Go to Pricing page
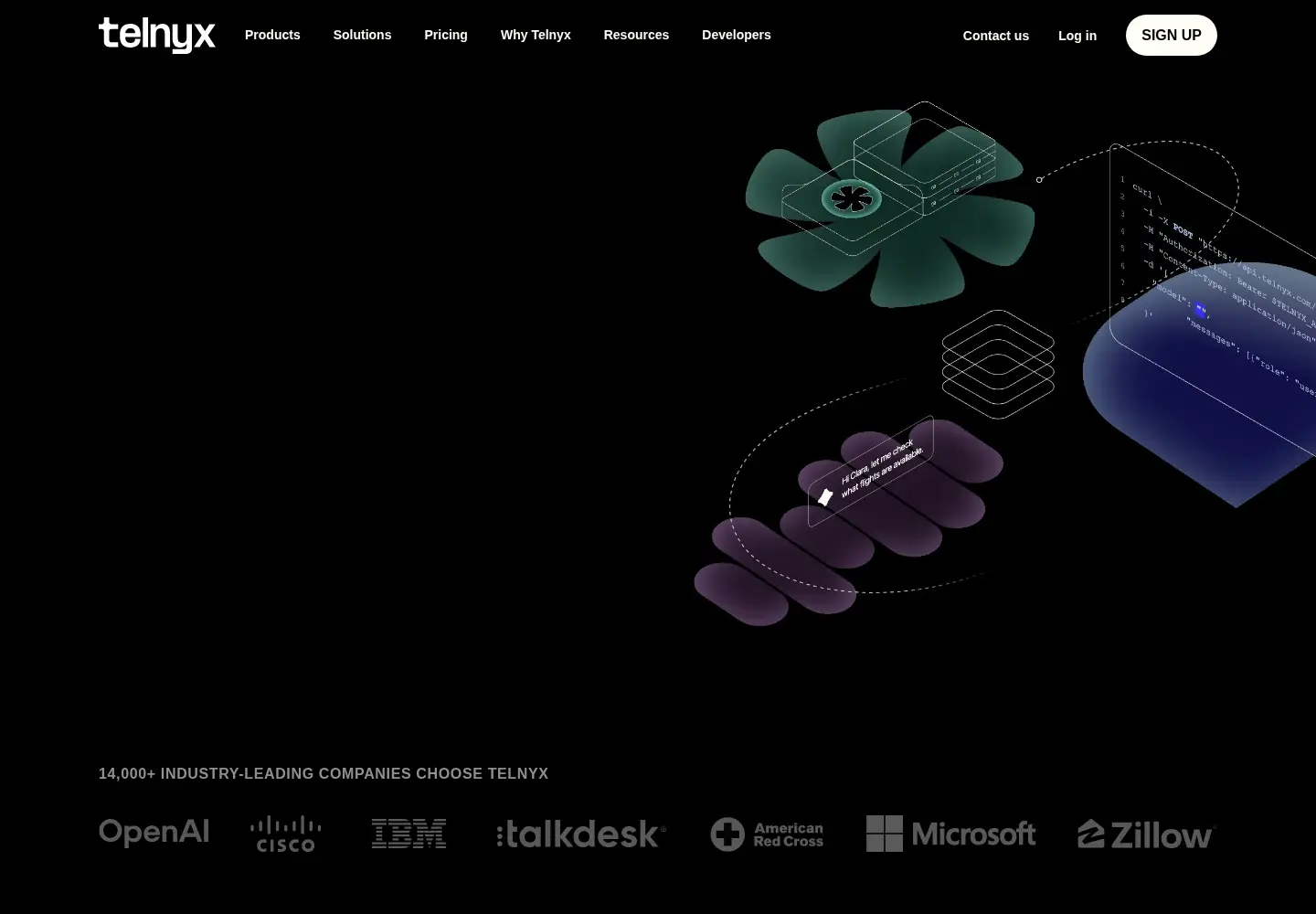The image size is (1316, 914). coord(446,35)
